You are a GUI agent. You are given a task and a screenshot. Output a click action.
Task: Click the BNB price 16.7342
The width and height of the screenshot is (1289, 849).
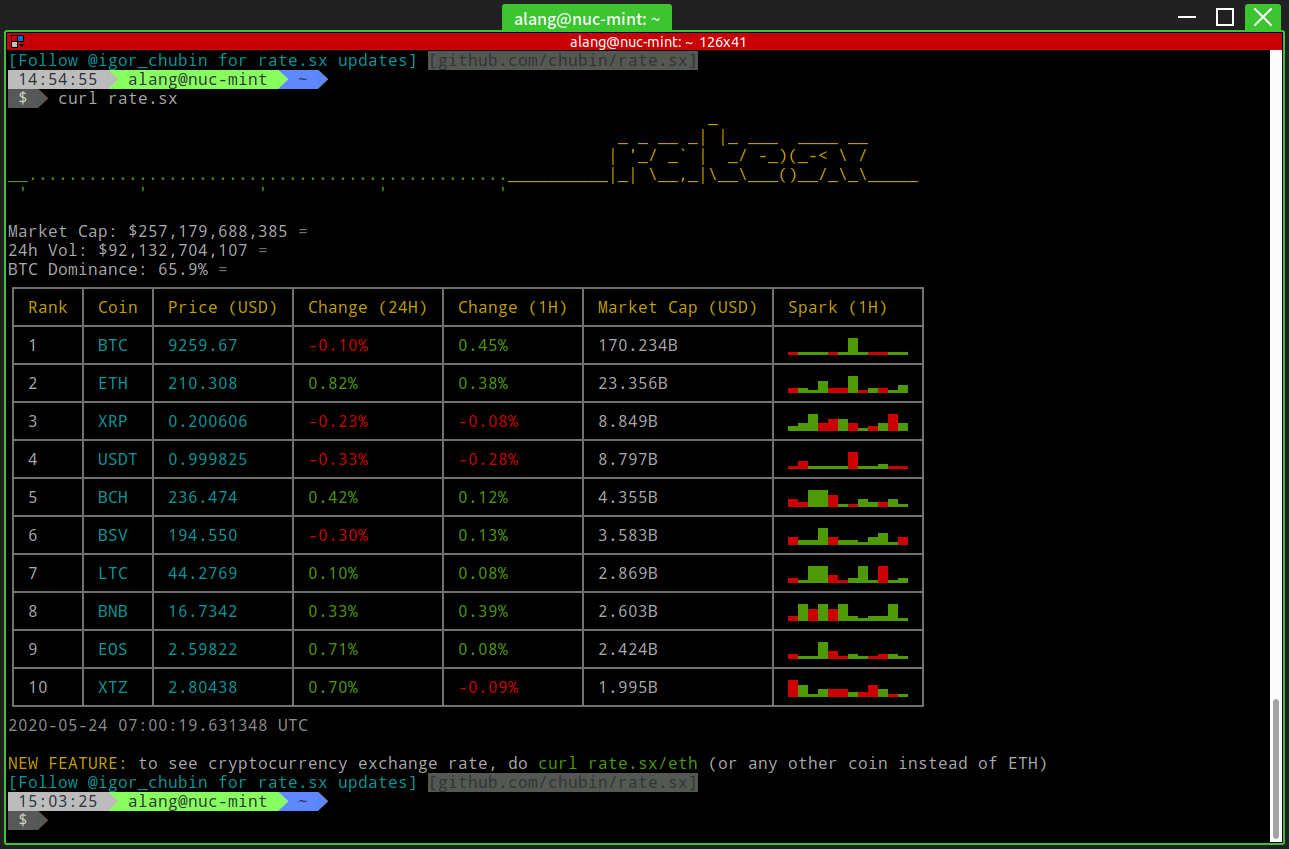pyautogui.click(x=203, y=611)
